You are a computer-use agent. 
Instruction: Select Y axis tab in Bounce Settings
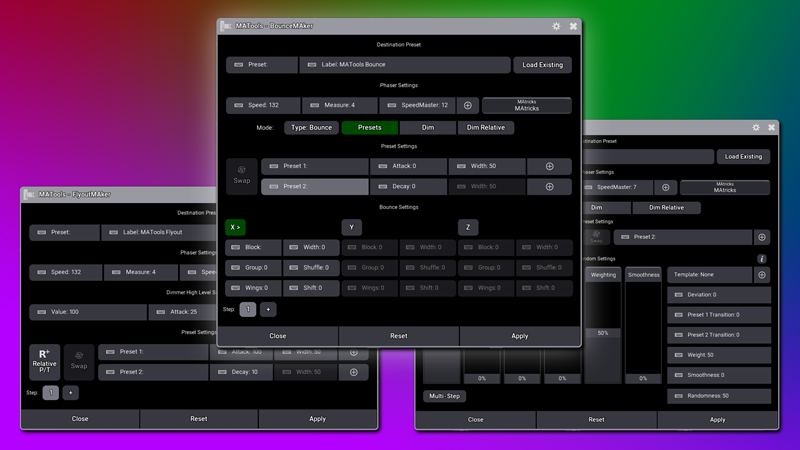click(x=352, y=228)
